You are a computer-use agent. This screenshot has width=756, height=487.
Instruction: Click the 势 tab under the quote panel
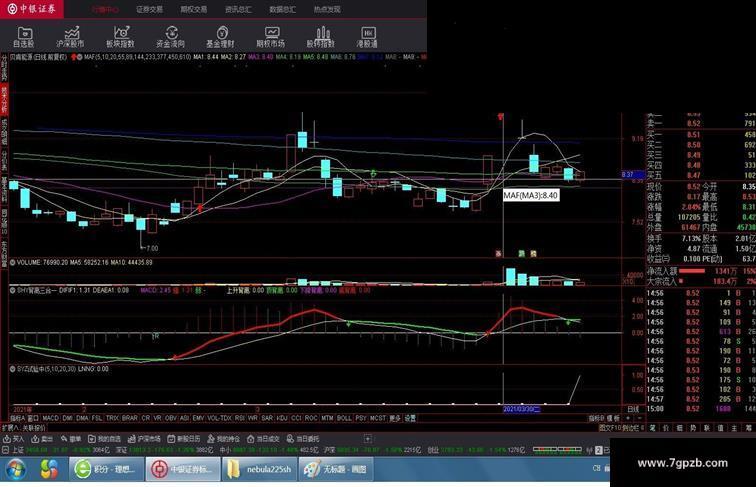(694, 428)
